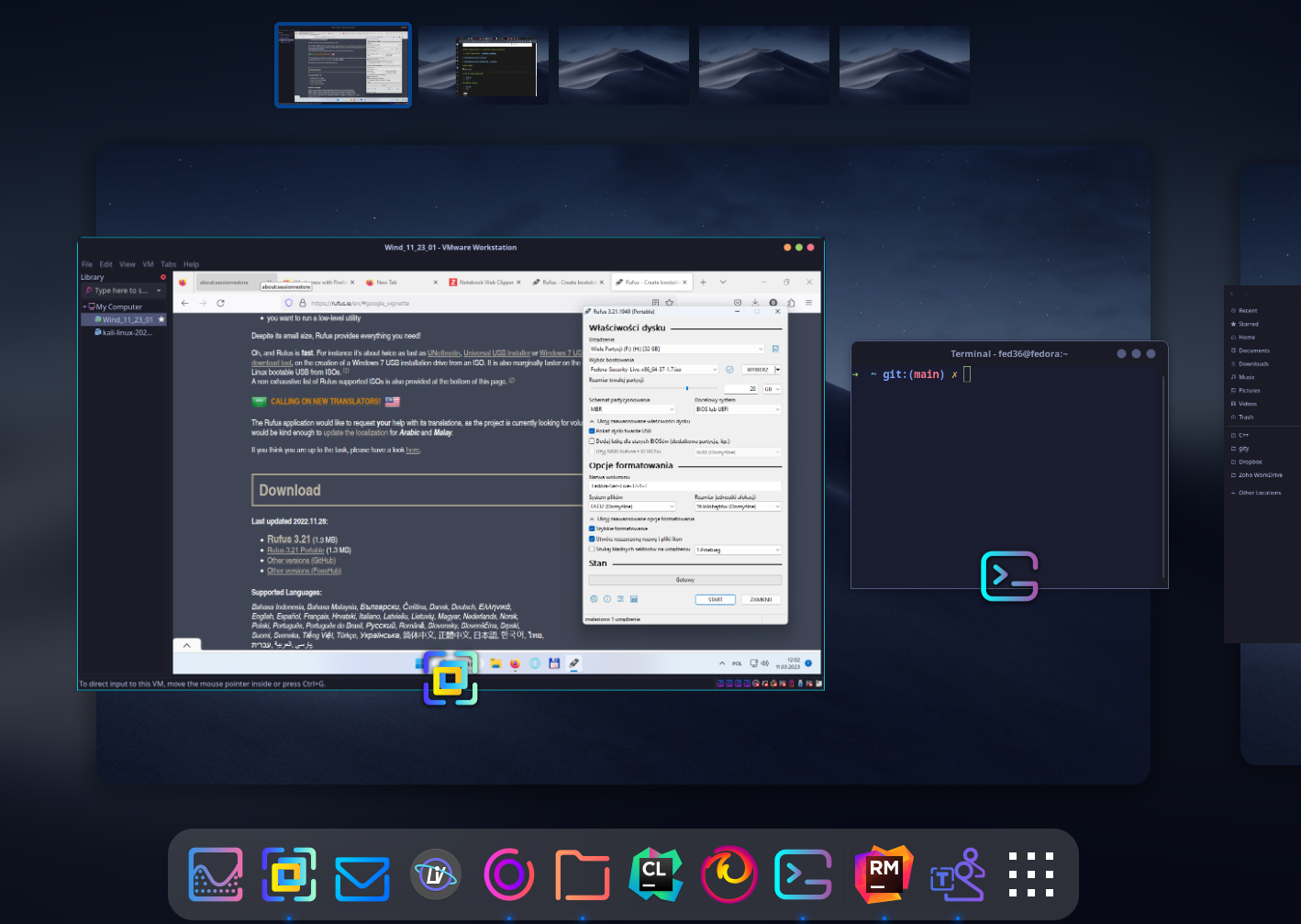This screenshot has width=1301, height=924.
Task: Click Type here to search field in VMware
Action: point(124,290)
